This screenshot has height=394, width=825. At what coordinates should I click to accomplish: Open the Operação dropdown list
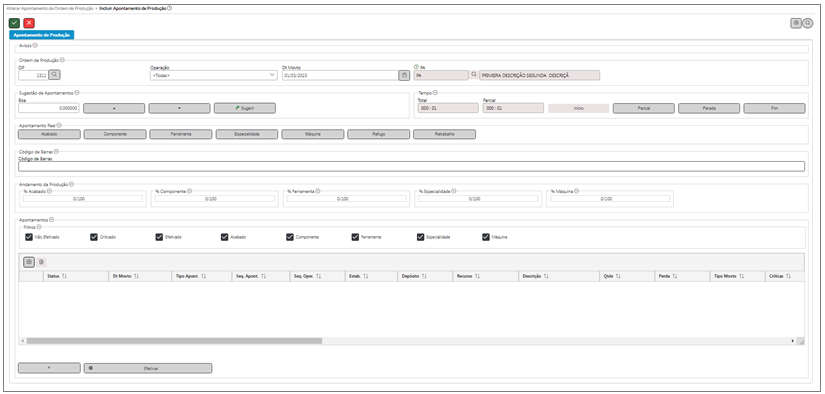(x=213, y=75)
